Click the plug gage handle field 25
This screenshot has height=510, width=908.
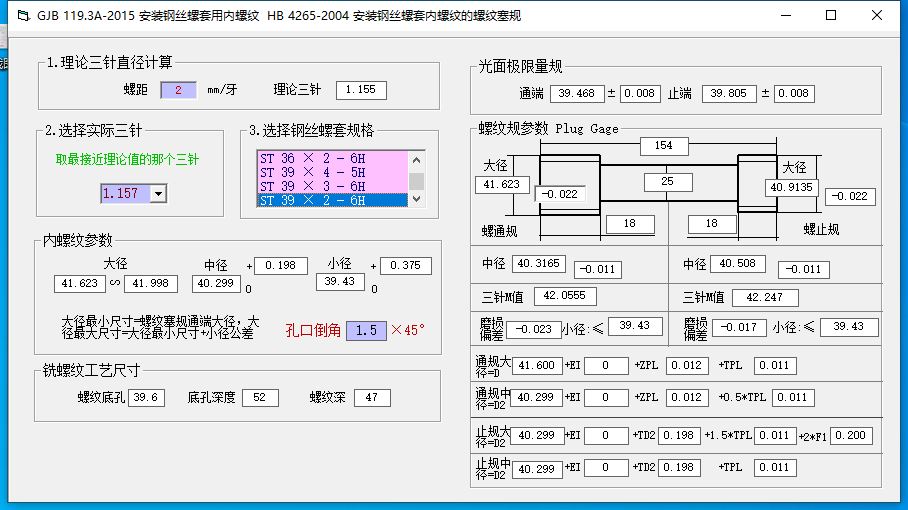coord(668,182)
